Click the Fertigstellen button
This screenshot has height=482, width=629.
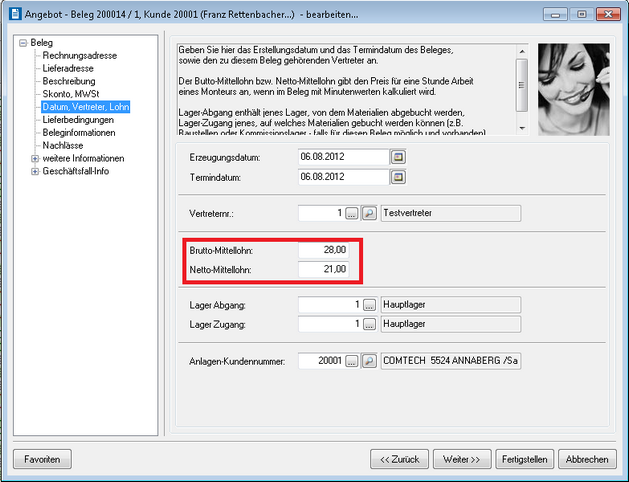(523, 459)
